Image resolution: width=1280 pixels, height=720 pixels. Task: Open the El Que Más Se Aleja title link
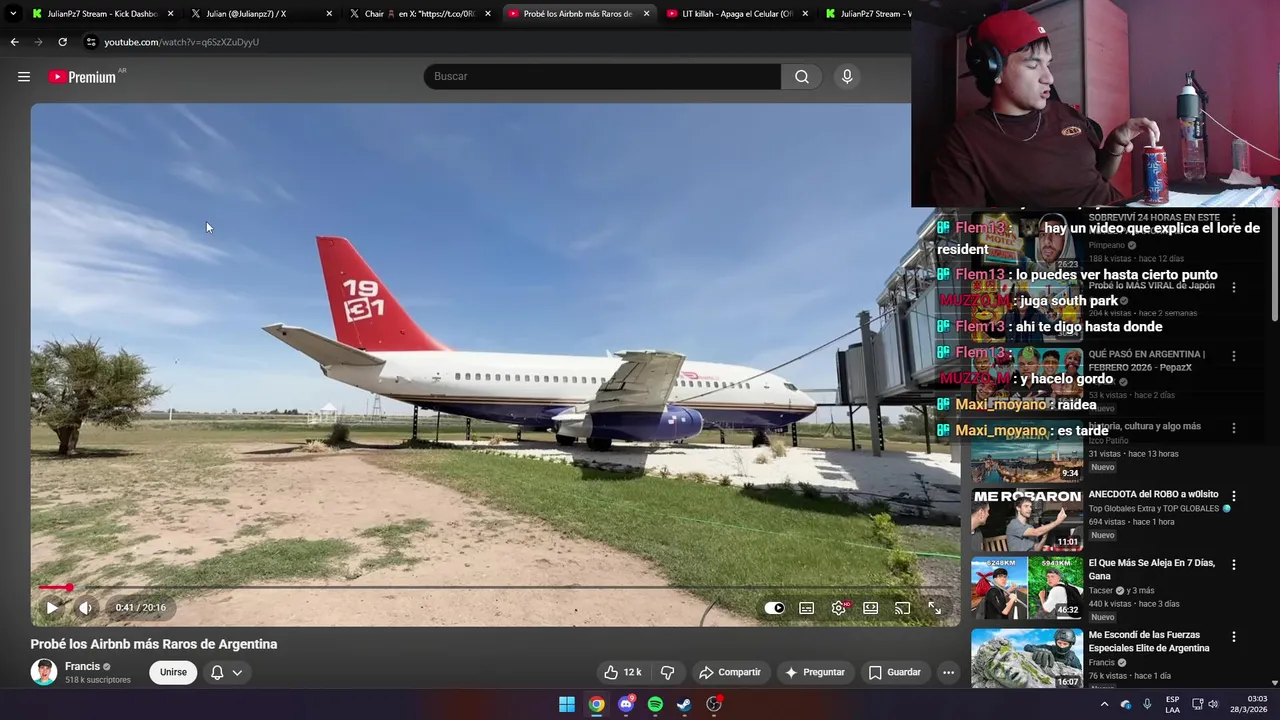1152,569
